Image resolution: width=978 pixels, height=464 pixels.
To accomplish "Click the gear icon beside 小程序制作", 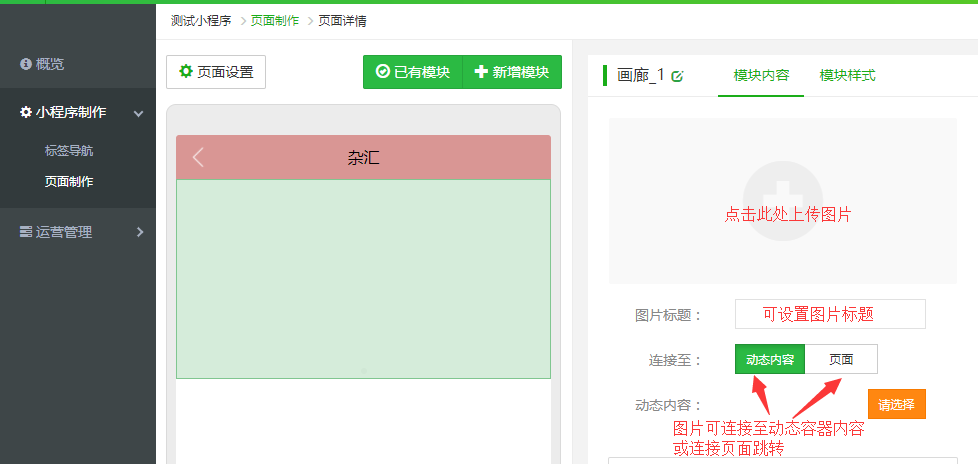I will (26, 112).
